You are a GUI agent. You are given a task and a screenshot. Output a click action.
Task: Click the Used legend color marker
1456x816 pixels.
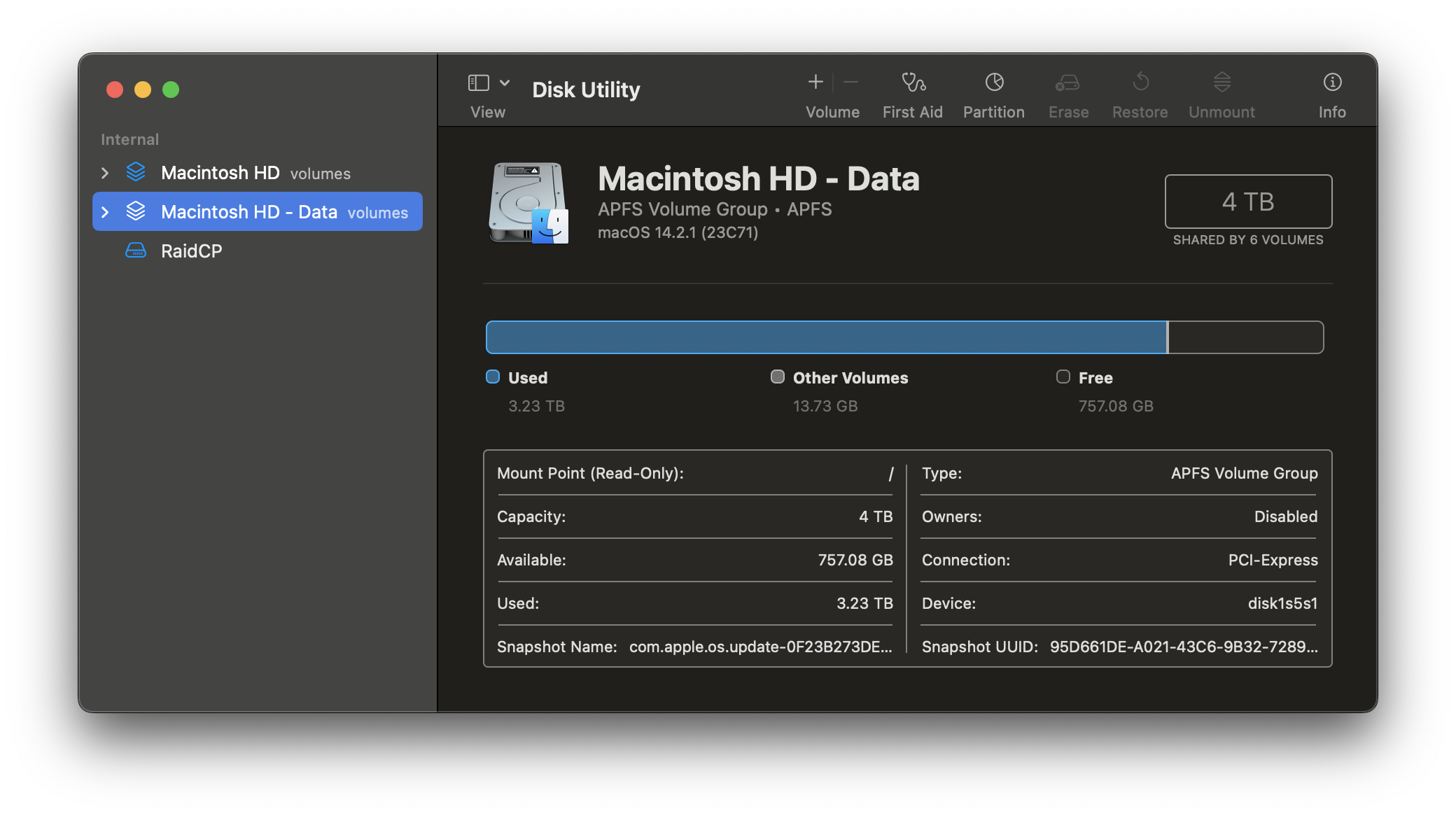point(493,377)
